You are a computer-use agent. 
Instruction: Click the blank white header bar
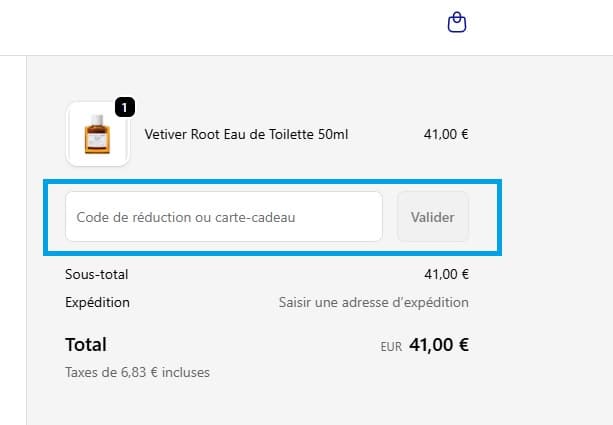(219, 27)
